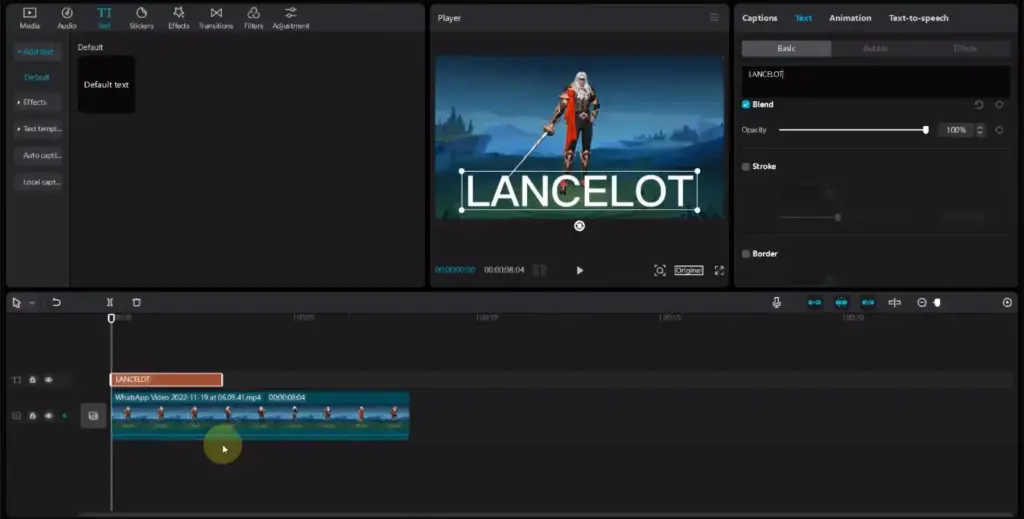
Task: Toggle clip linkage in timeline toolbar
Action: pos(868,302)
